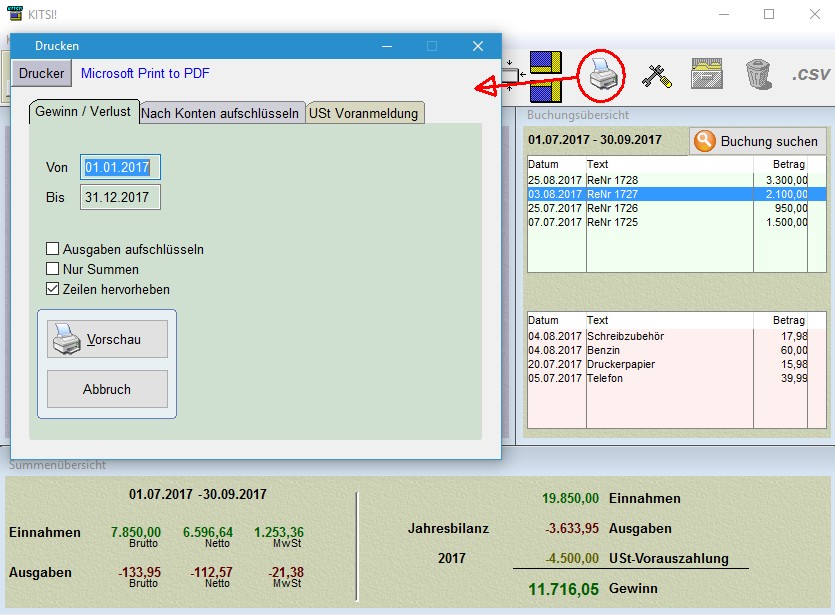Click the 'Buchung suchen' search button
Screen dimensions: 835x615
pos(758,141)
